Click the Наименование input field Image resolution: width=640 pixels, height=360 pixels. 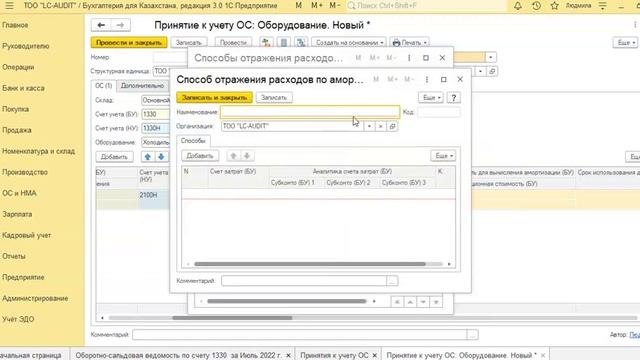coord(310,112)
